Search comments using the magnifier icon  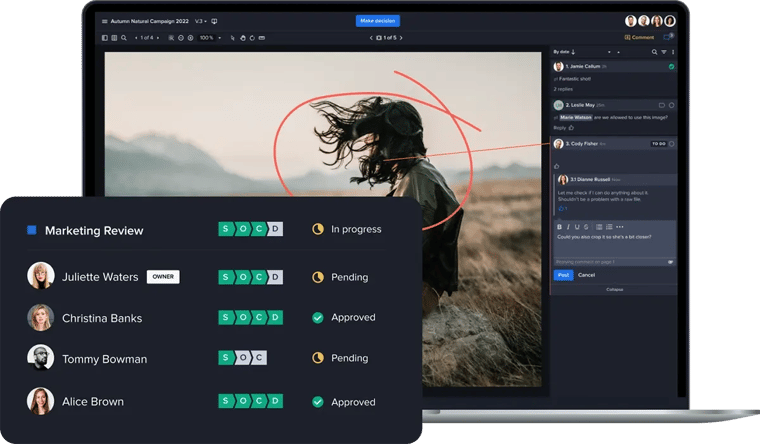click(x=654, y=51)
